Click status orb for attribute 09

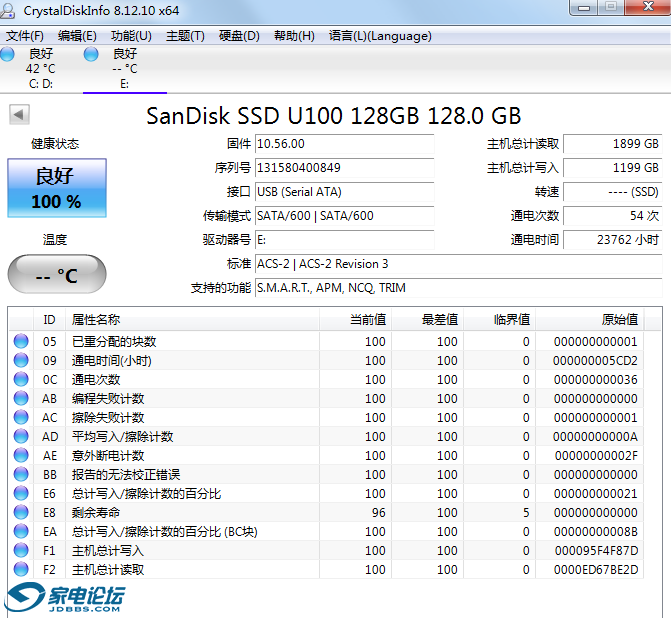[x=21, y=360]
